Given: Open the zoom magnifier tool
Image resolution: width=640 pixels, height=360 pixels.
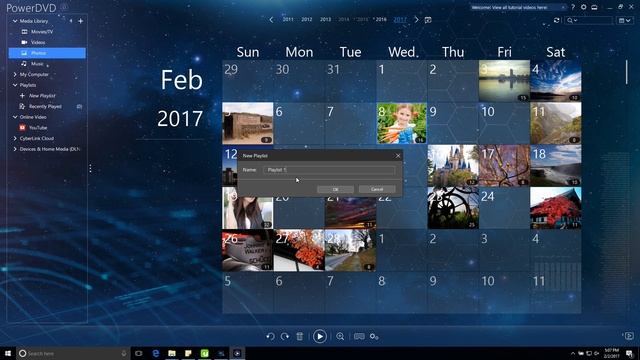Looking at the screenshot, I should point(340,336).
